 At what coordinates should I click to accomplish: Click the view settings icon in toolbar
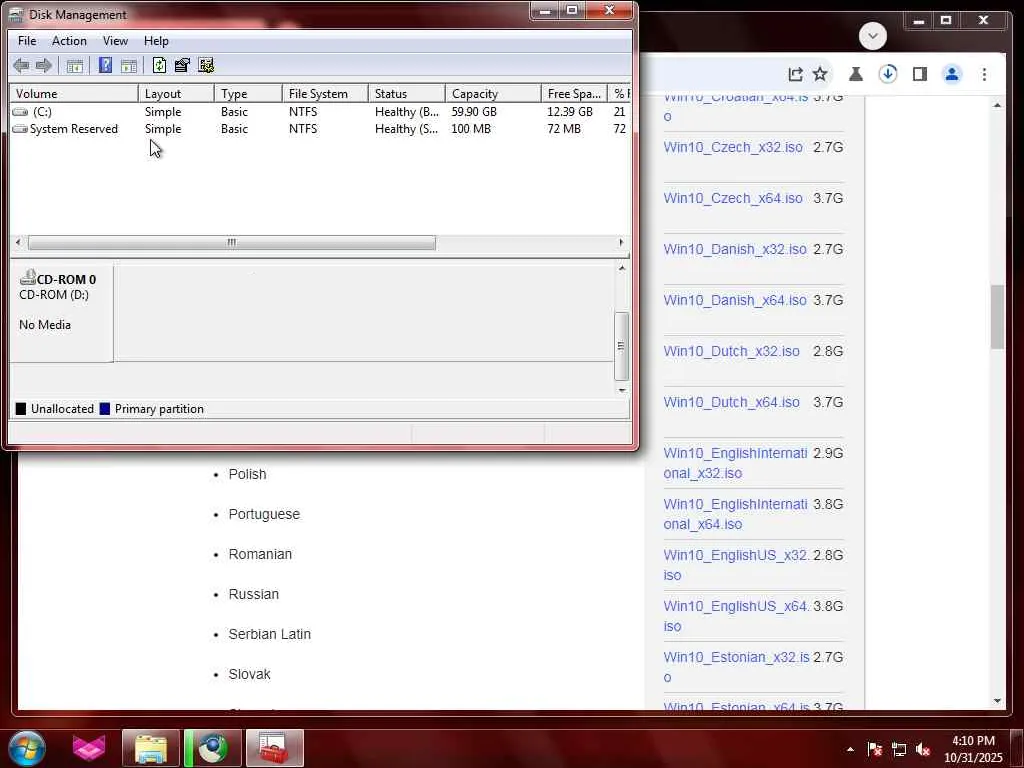206,65
